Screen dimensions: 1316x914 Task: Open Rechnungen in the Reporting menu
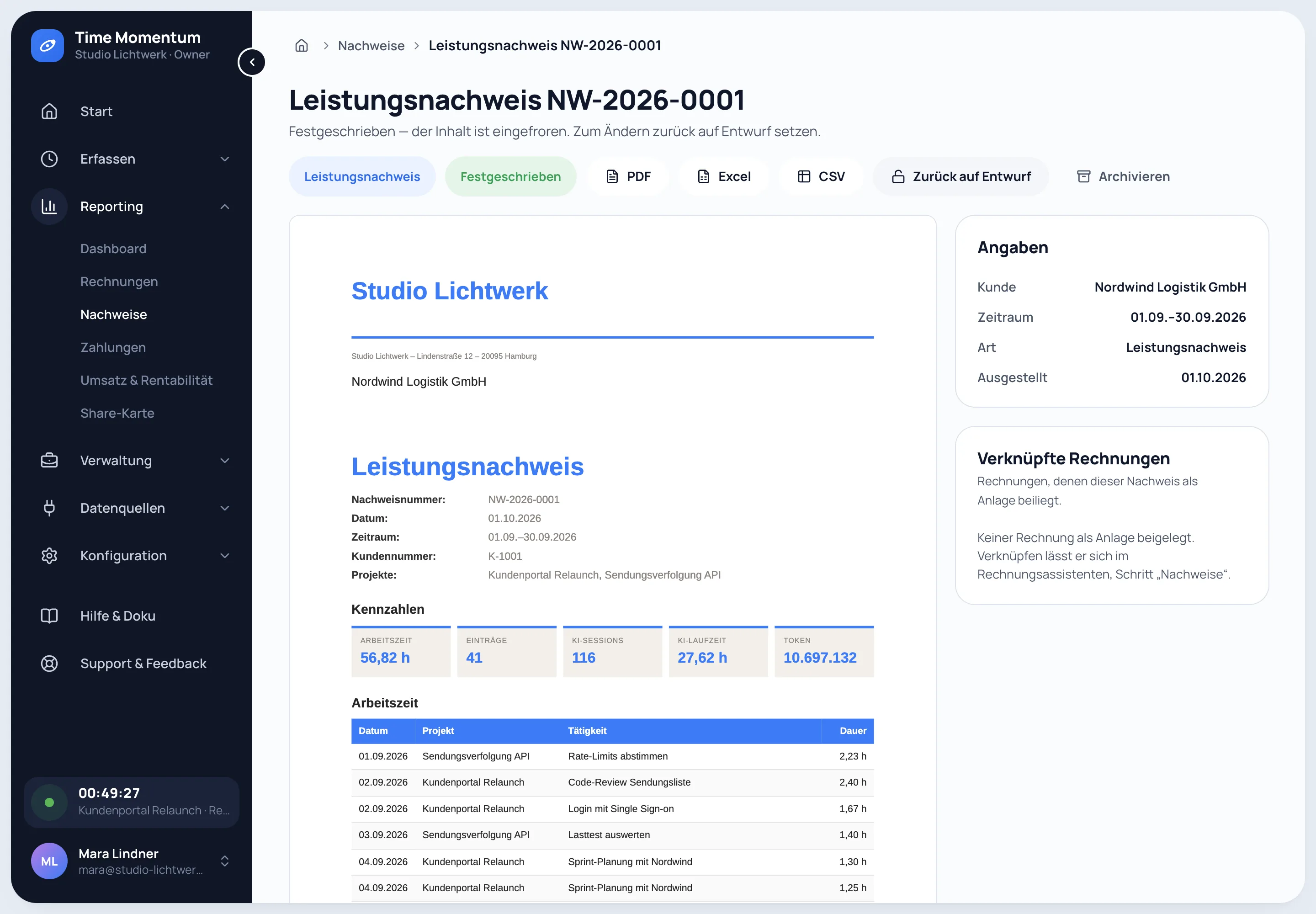click(x=119, y=282)
